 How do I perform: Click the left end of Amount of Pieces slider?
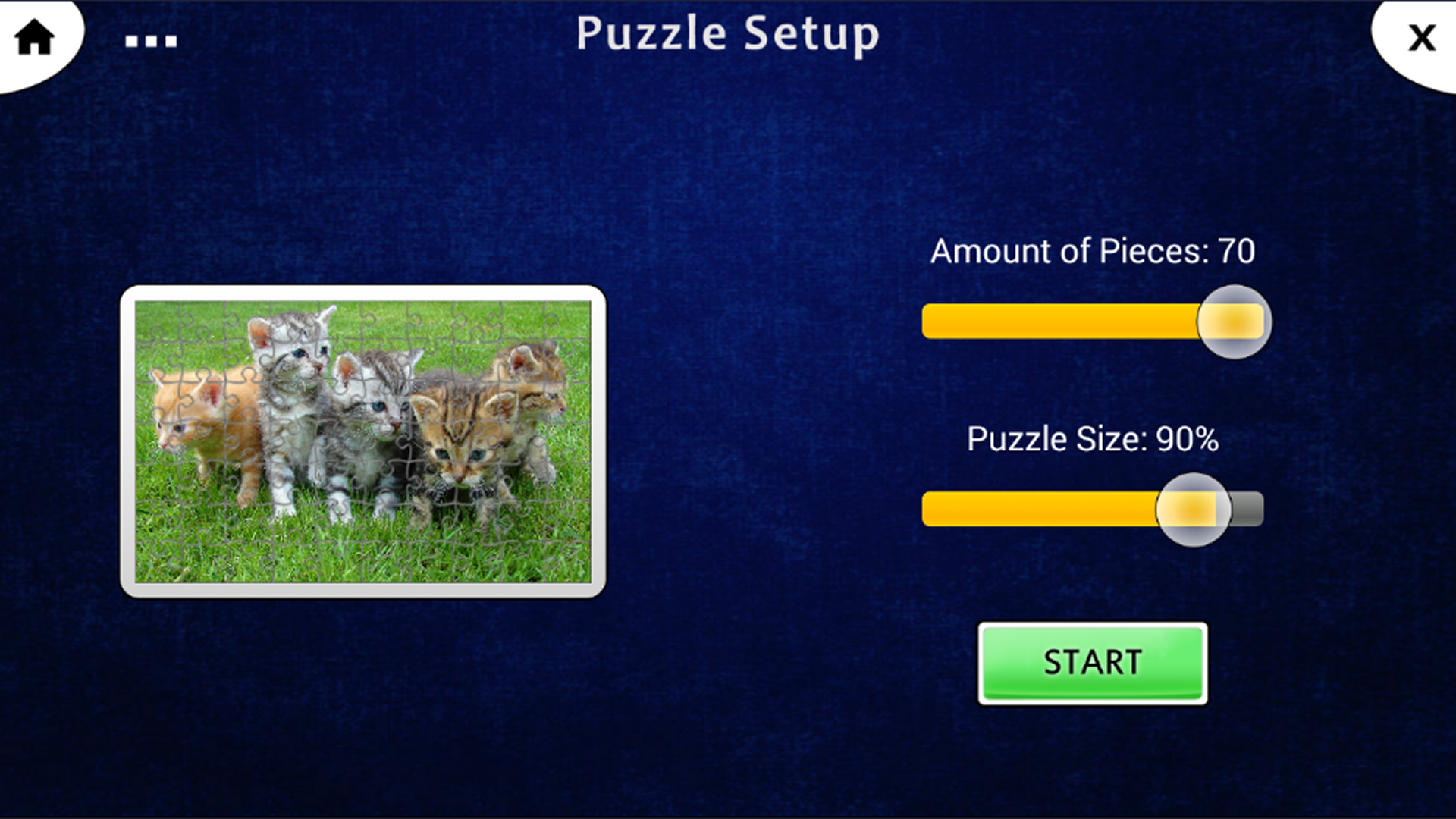point(930,322)
